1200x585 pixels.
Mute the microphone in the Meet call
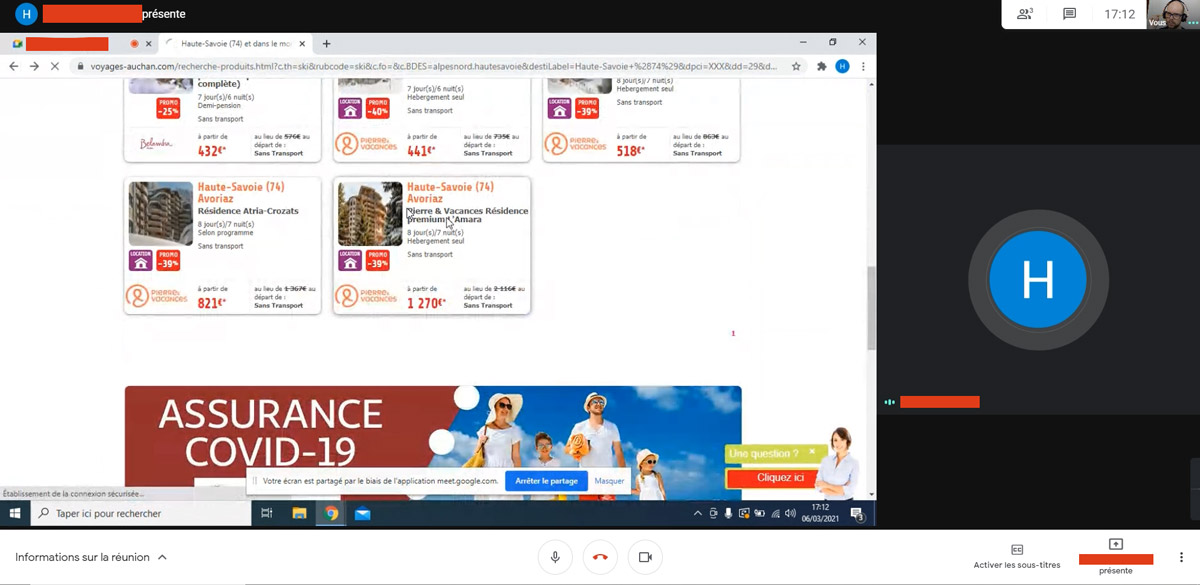click(x=555, y=557)
